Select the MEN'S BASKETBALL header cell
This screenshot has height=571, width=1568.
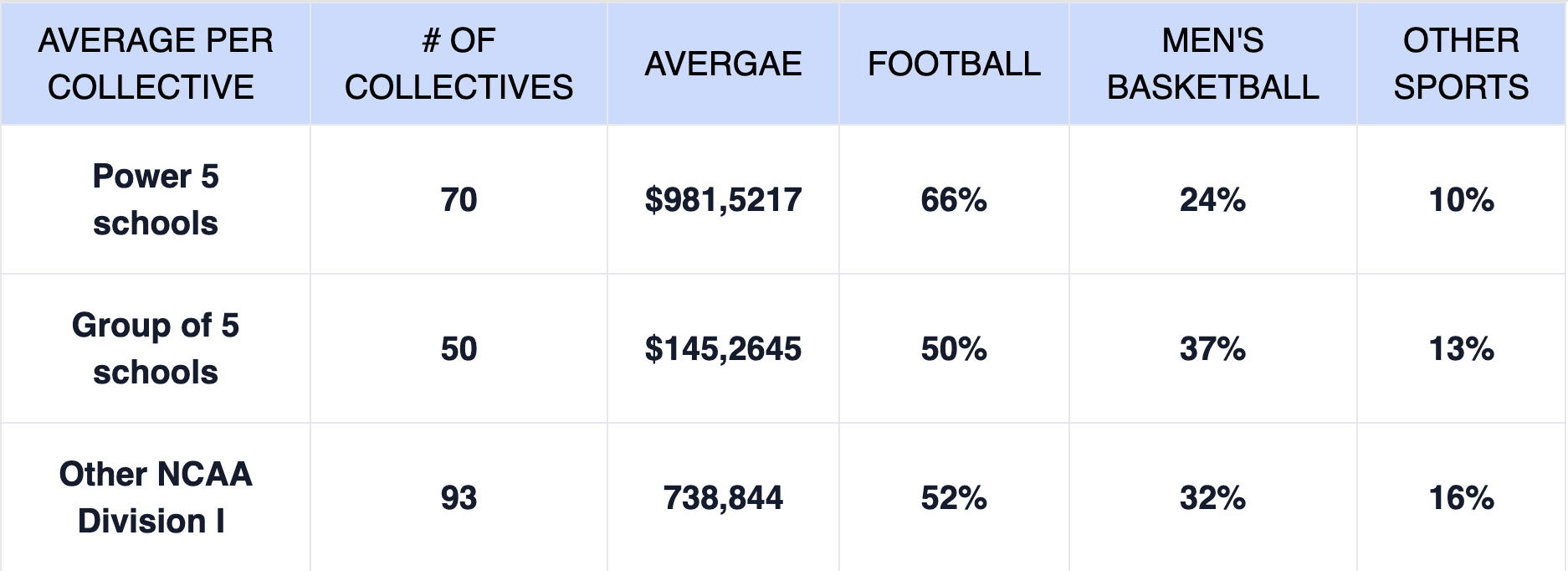1212,64
